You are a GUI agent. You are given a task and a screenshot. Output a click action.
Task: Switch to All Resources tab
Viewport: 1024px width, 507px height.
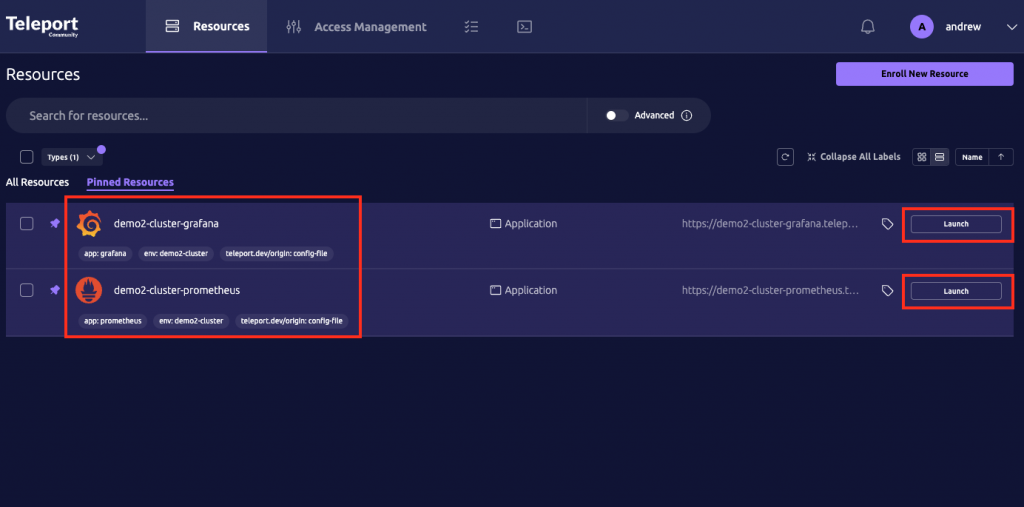pos(37,182)
